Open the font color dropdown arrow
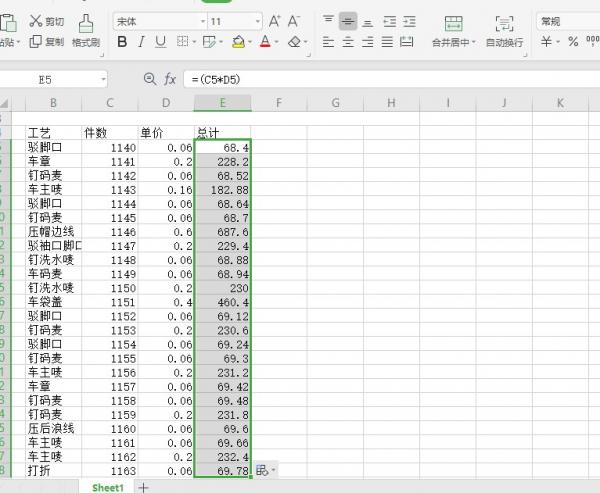 tap(276, 41)
